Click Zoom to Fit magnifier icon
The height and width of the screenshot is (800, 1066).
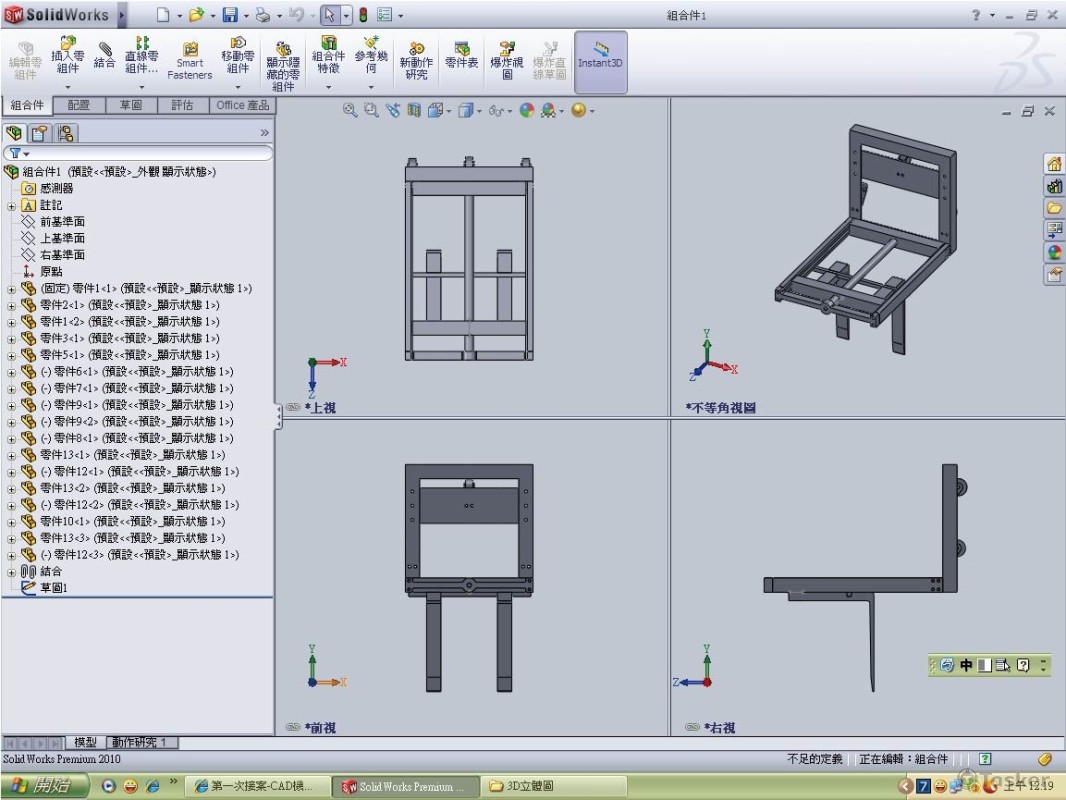(350, 111)
